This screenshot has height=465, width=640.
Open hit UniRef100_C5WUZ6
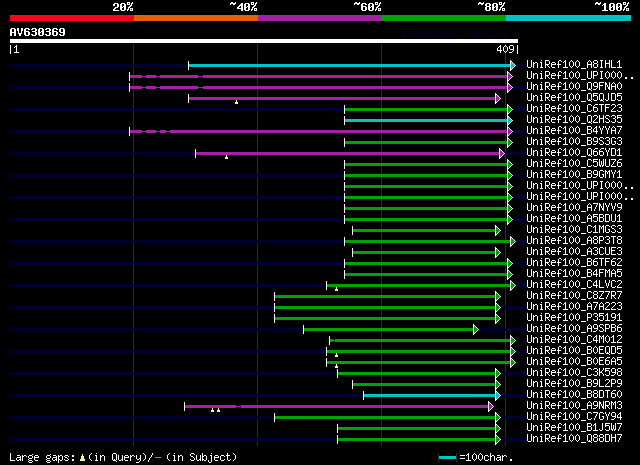click(x=574, y=164)
